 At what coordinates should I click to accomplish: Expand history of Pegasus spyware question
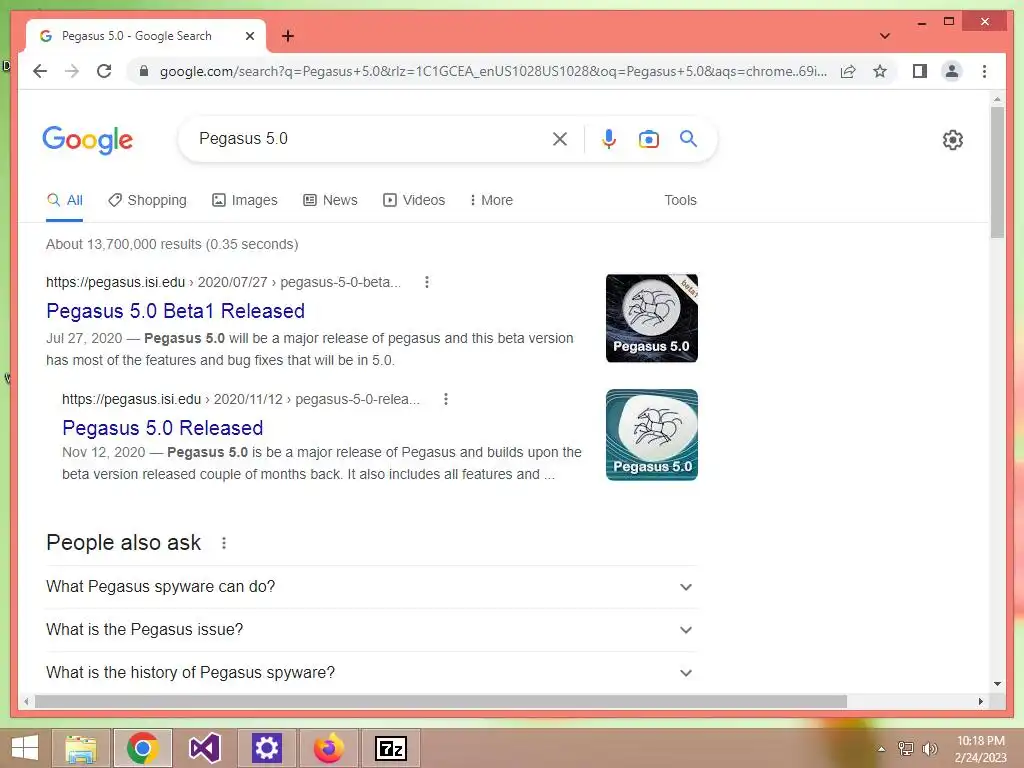372,673
